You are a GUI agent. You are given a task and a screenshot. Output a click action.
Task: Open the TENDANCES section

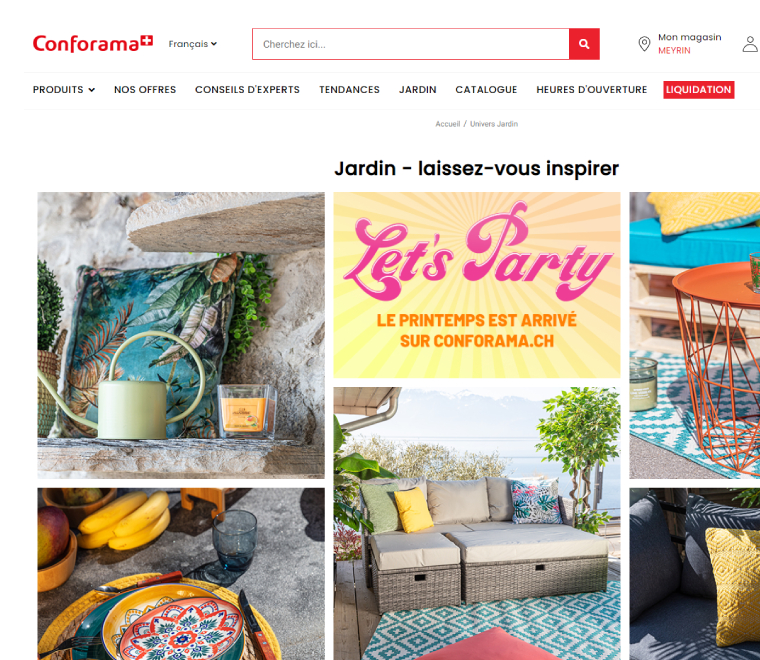point(349,90)
